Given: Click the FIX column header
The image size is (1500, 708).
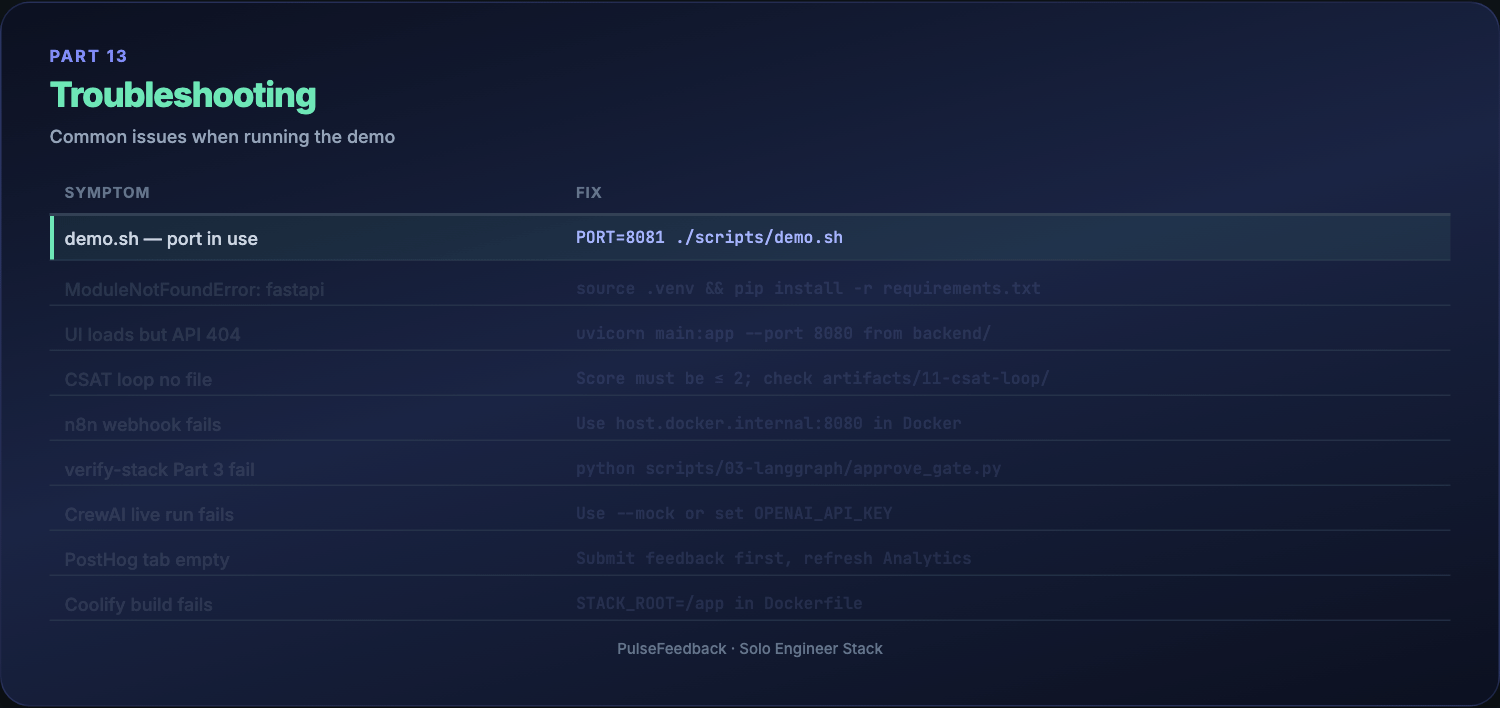Looking at the screenshot, I should pos(589,192).
